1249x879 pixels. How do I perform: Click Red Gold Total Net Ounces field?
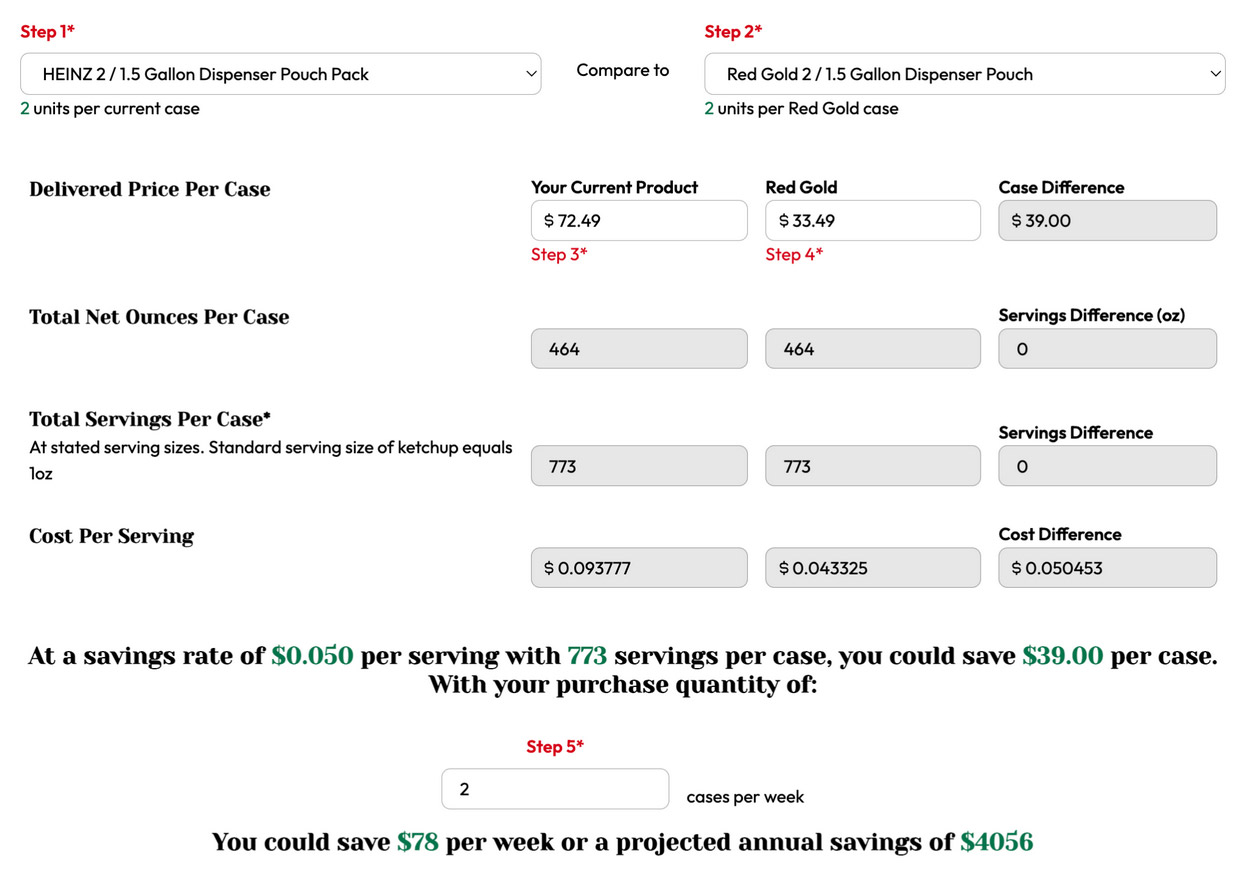click(x=872, y=349)
